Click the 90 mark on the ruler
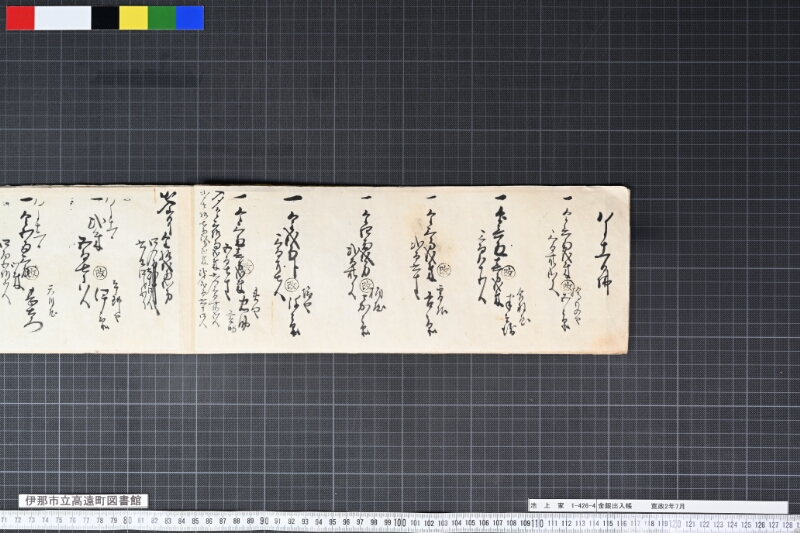The width and height of the screenshot is (800, 533). 264,521
